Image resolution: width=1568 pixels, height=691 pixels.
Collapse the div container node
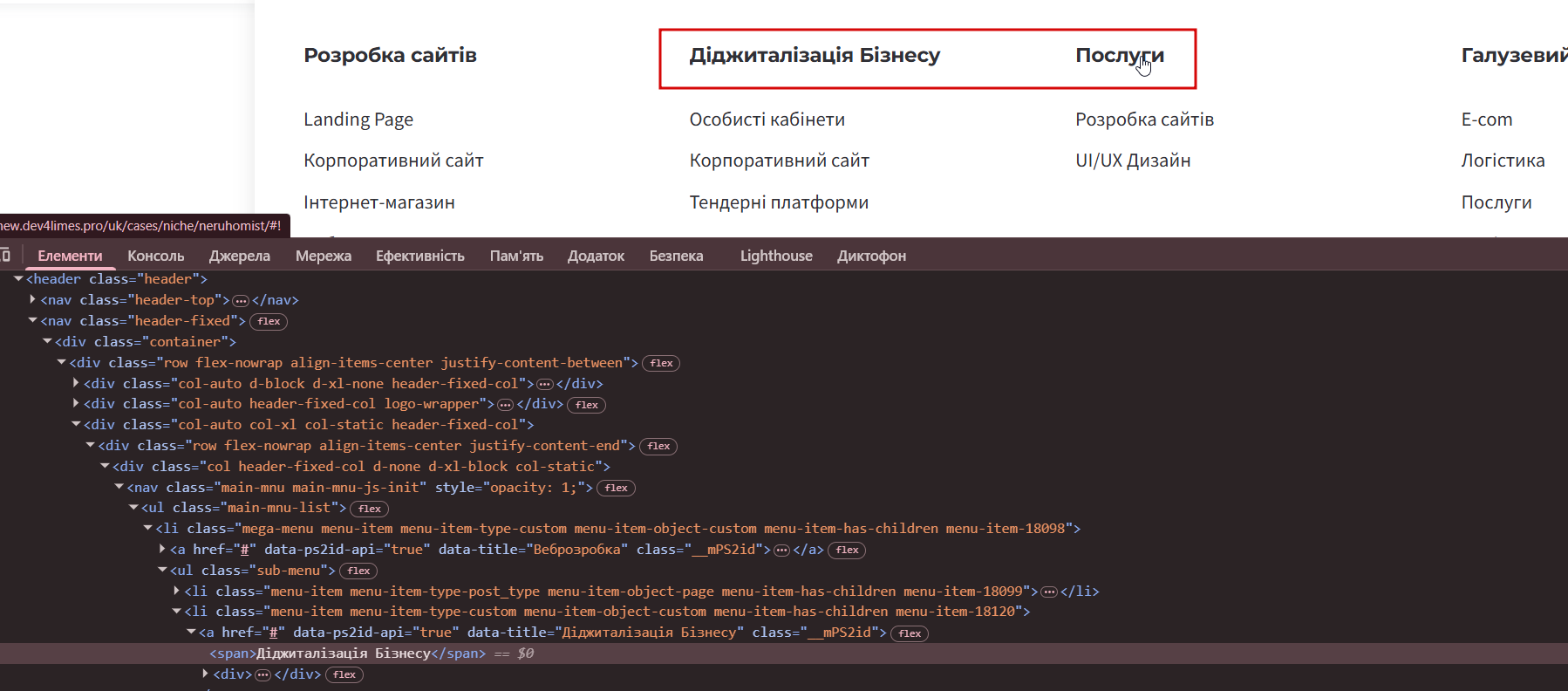click(47, 342)
